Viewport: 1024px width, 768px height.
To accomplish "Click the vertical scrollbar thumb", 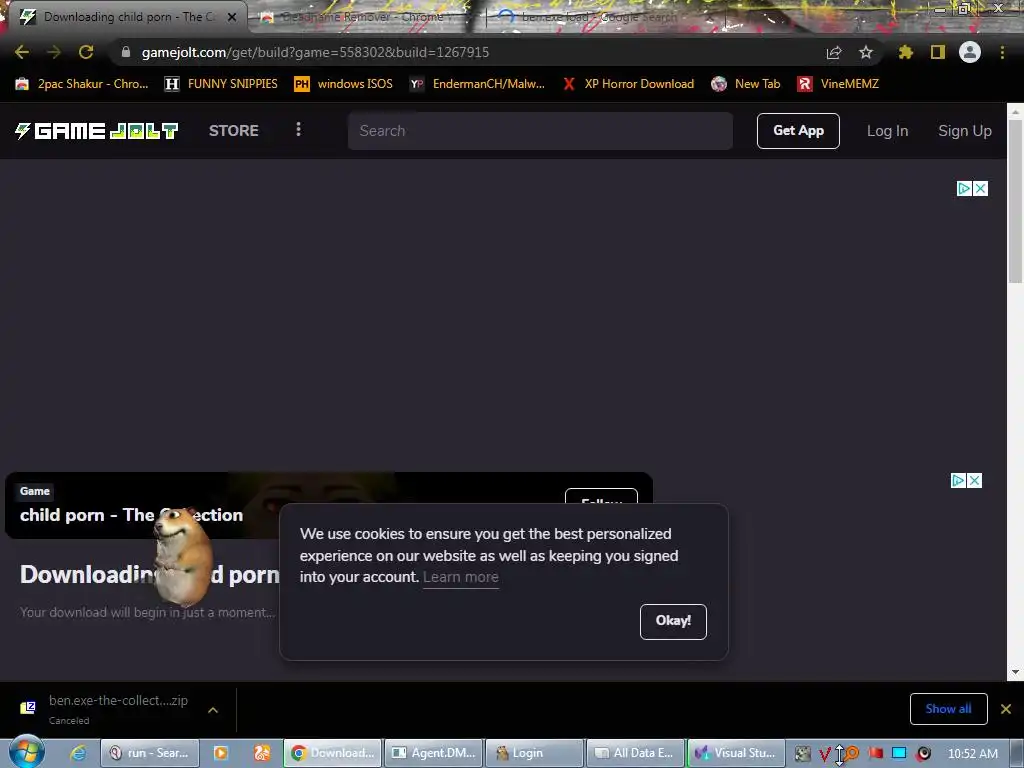I will pos(1015,201).
